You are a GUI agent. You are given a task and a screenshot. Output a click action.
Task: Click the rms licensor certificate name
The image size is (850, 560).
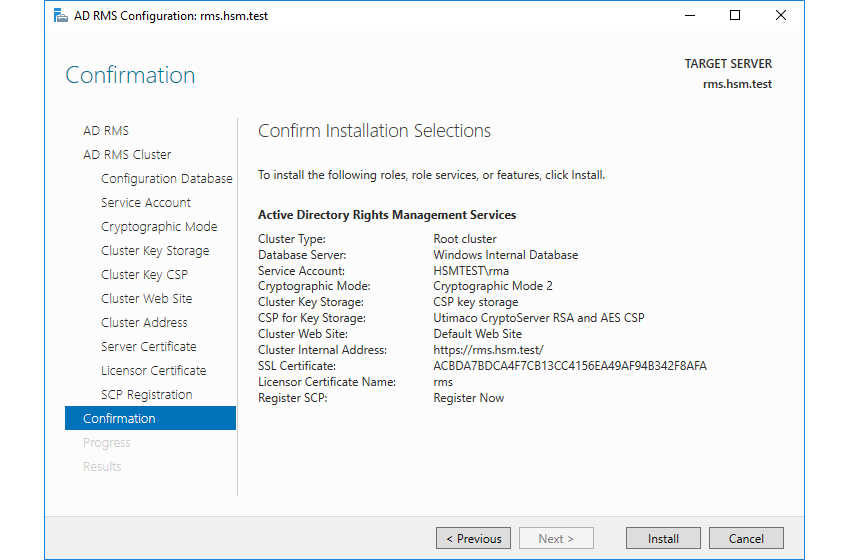click(x=443, y=382)
